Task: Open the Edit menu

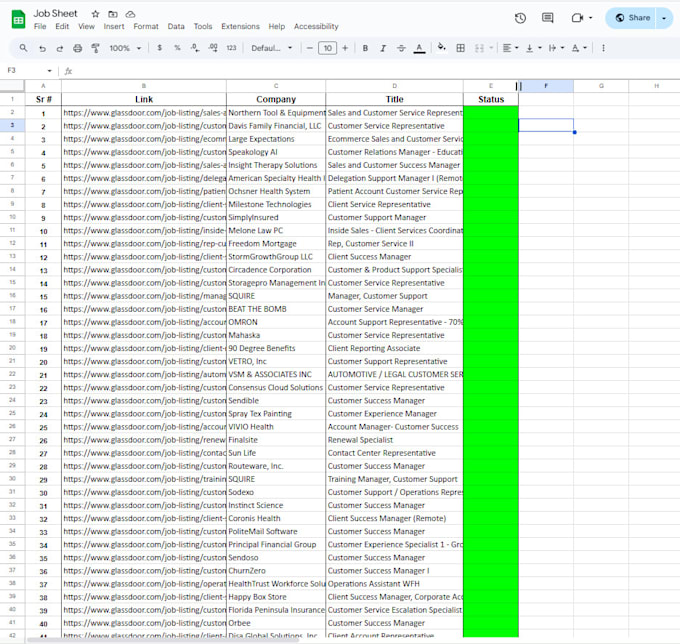Action: click(62, 26)
